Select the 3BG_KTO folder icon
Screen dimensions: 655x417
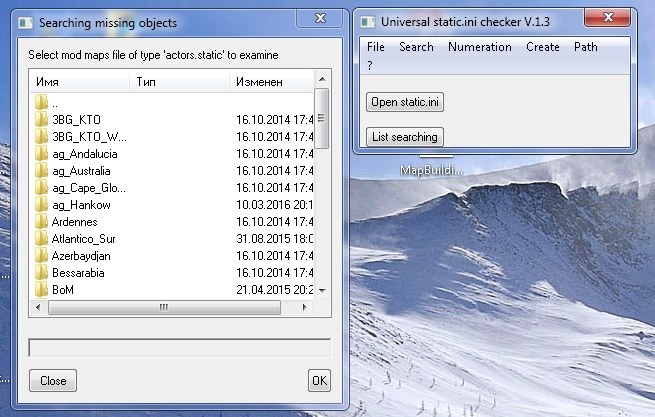(x=41, y=120)
